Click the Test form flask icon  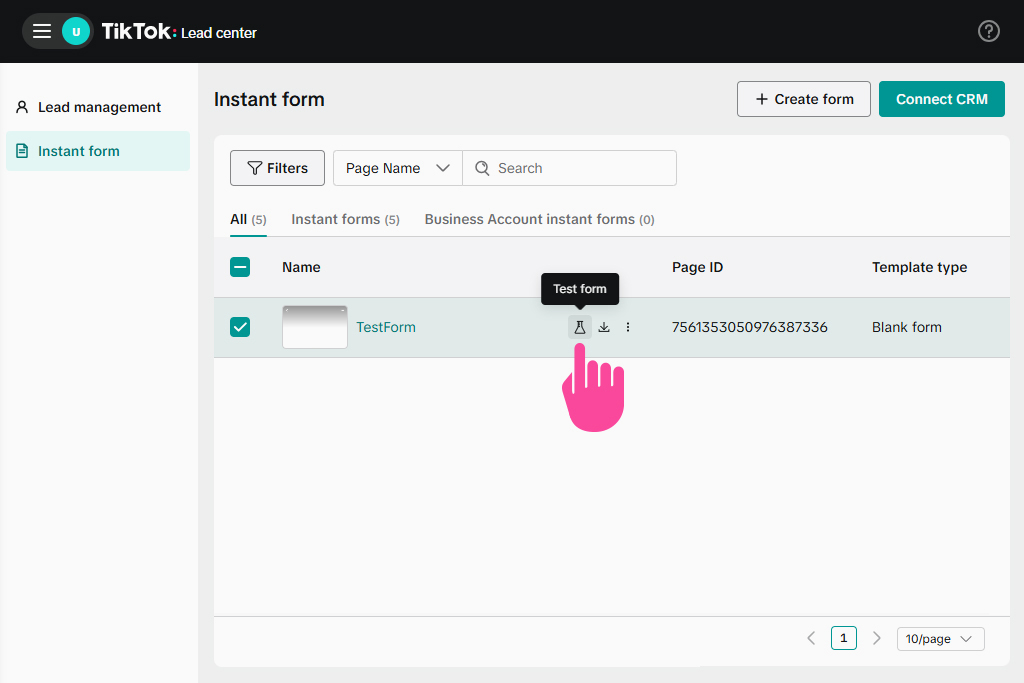(x=580, y=327)
